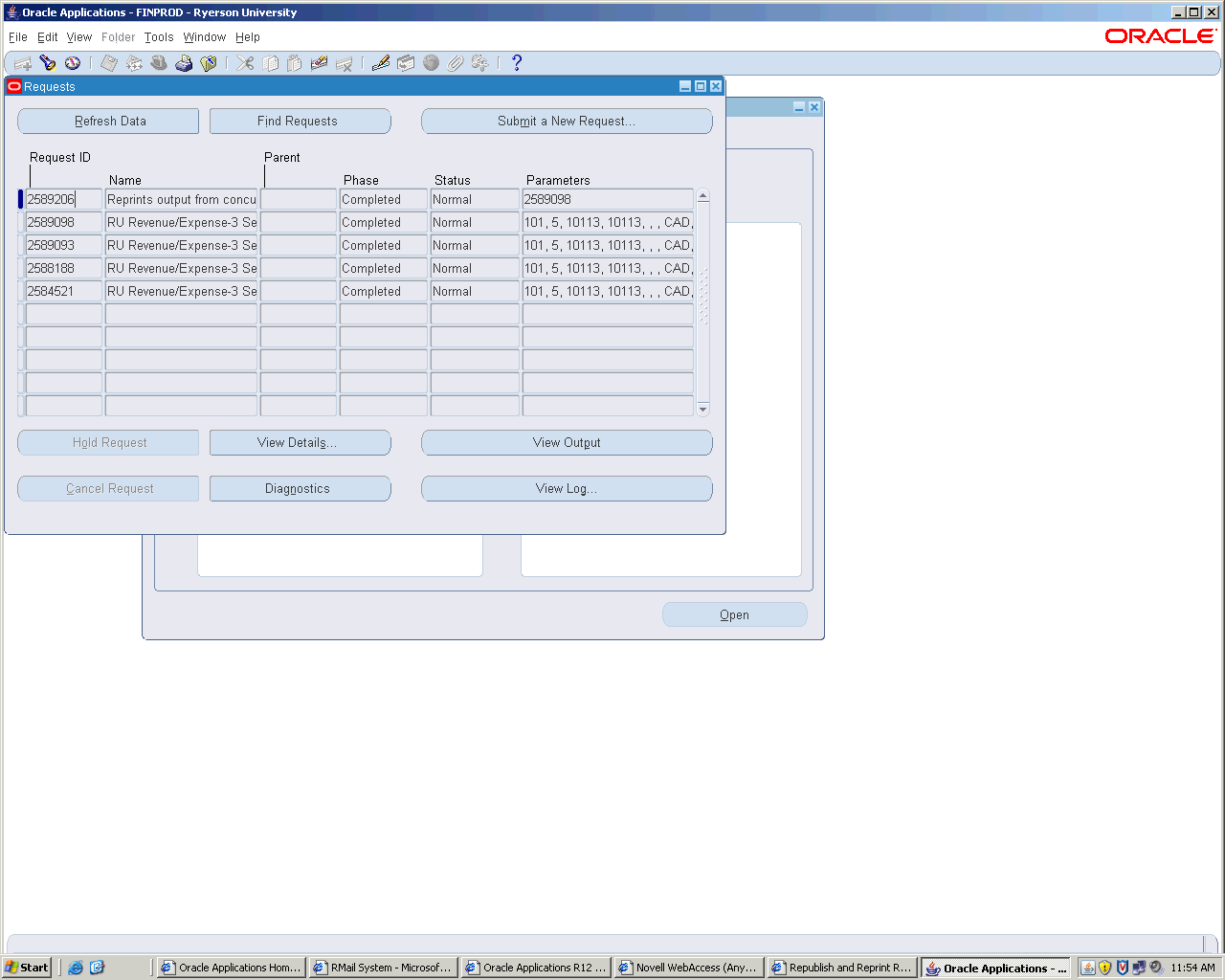Screen dimensions: 1225x980
Task: Open the Tools menu
Action: point(159,37)
